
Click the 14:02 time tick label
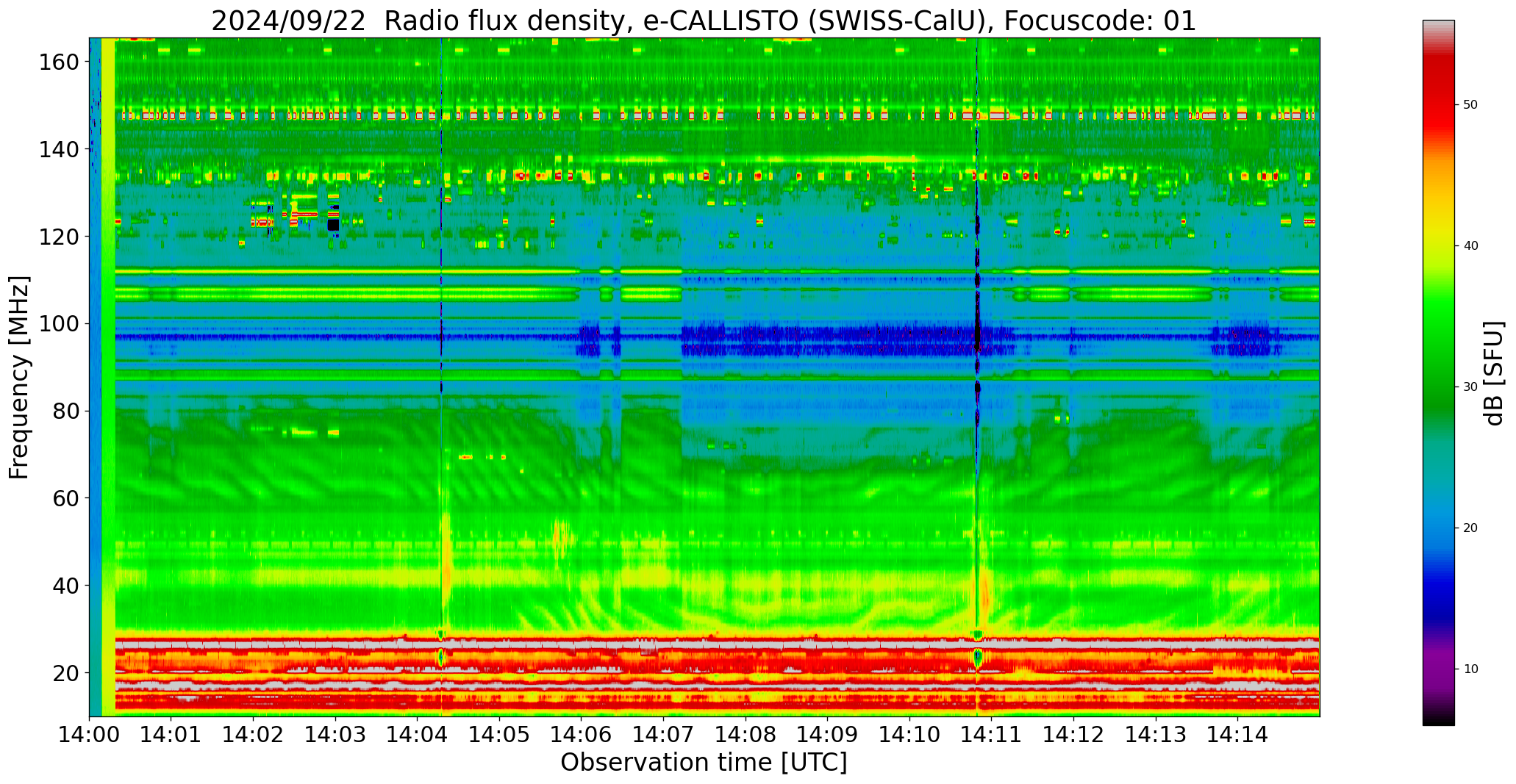(254, 733)
